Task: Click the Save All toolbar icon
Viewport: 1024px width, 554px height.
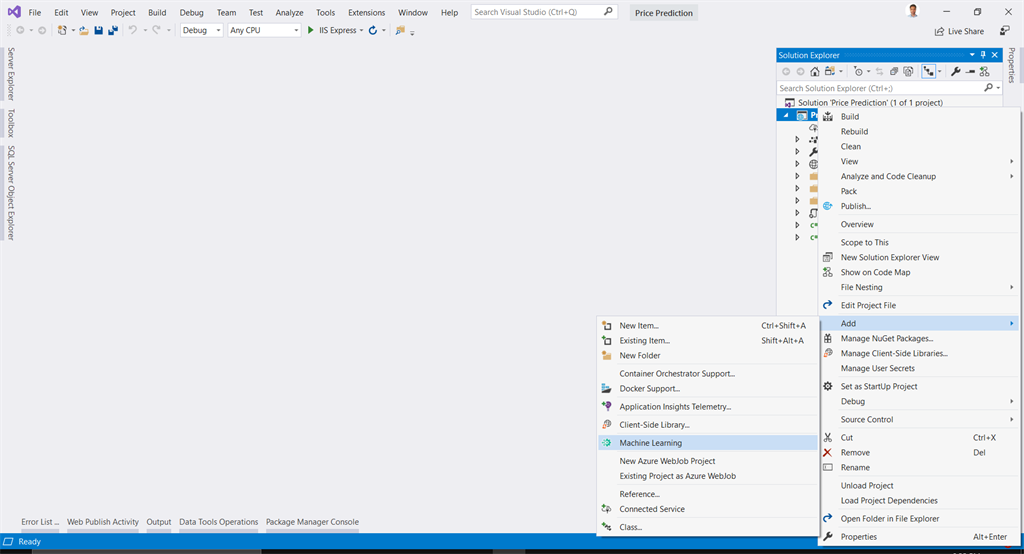Action: [x=113, y=30]
